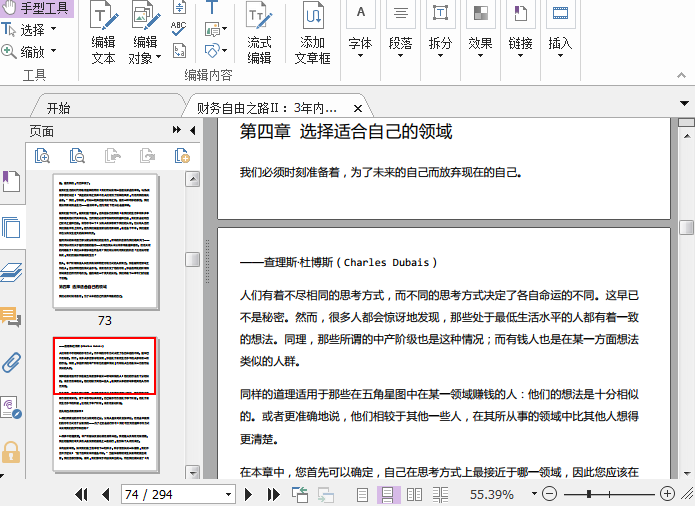Open the page number dropdown arrow
695x506 pixels.
(228, 494)
